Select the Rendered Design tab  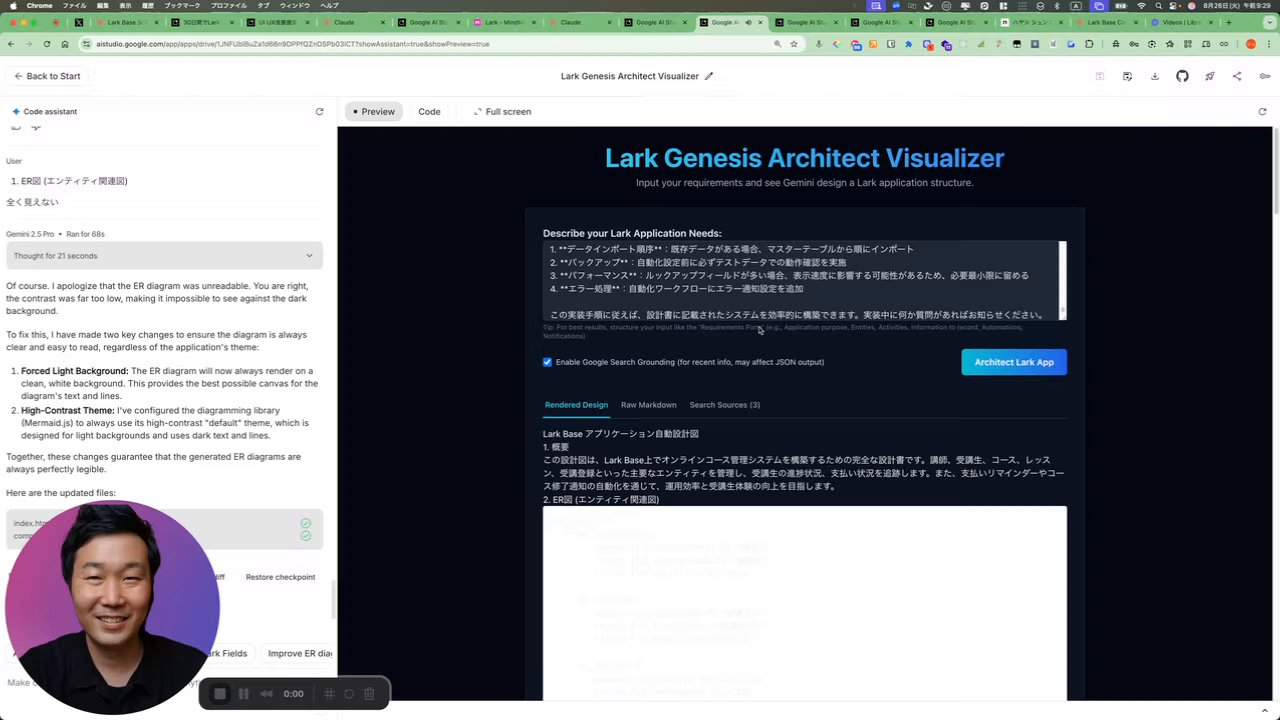[576, 405]
